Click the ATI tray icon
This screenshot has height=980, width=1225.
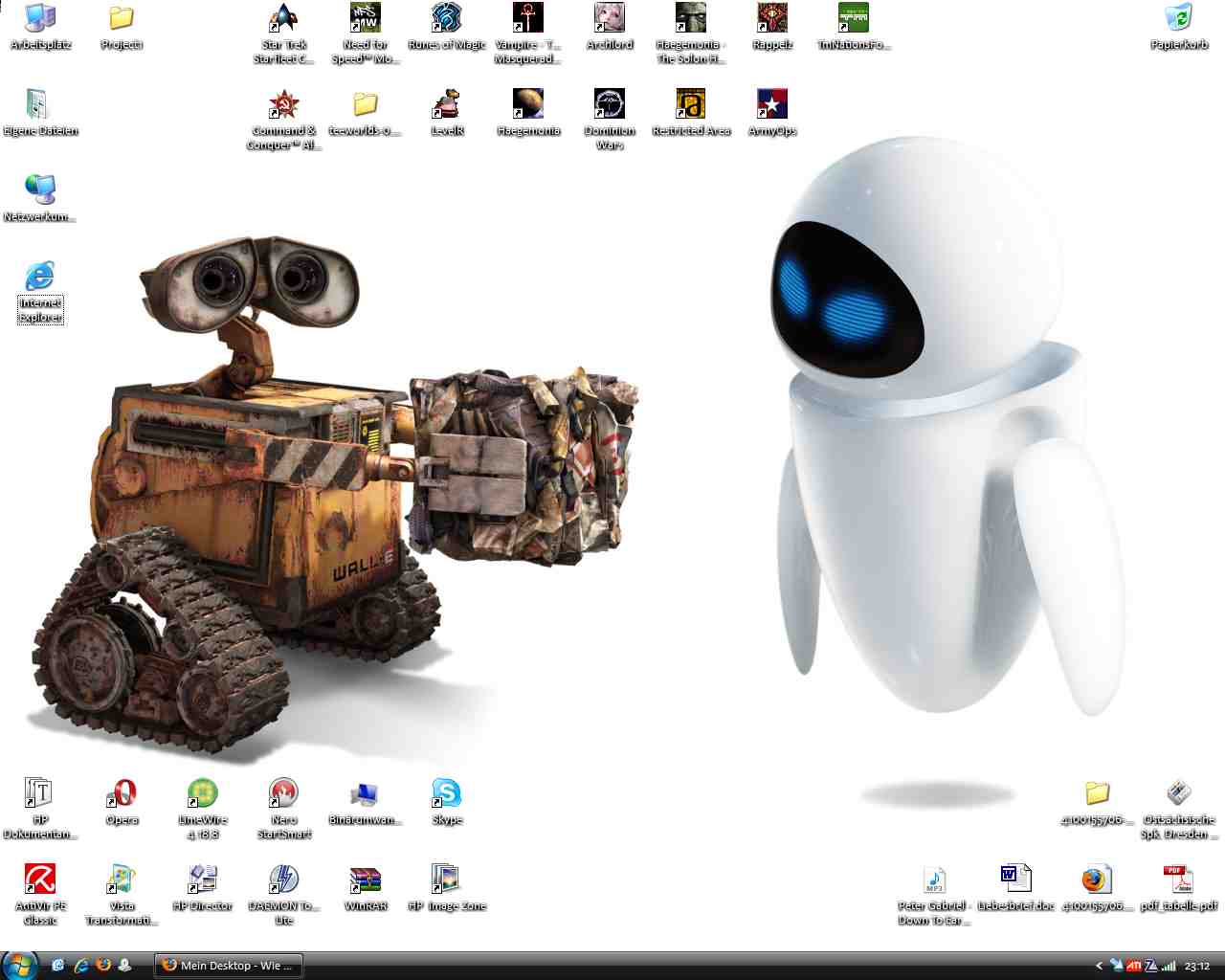pyautogui.click(x=1134, y=966)
